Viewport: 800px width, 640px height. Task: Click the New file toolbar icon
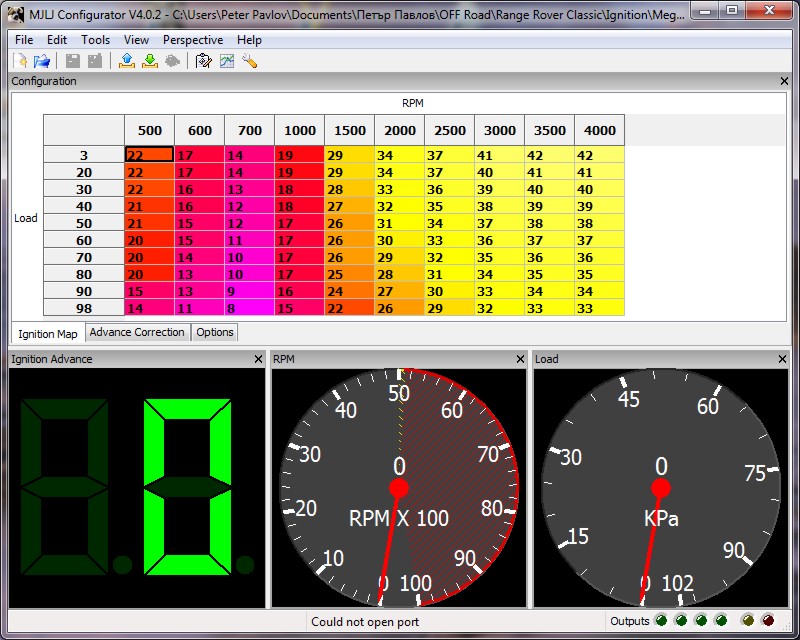coord(22,61)
